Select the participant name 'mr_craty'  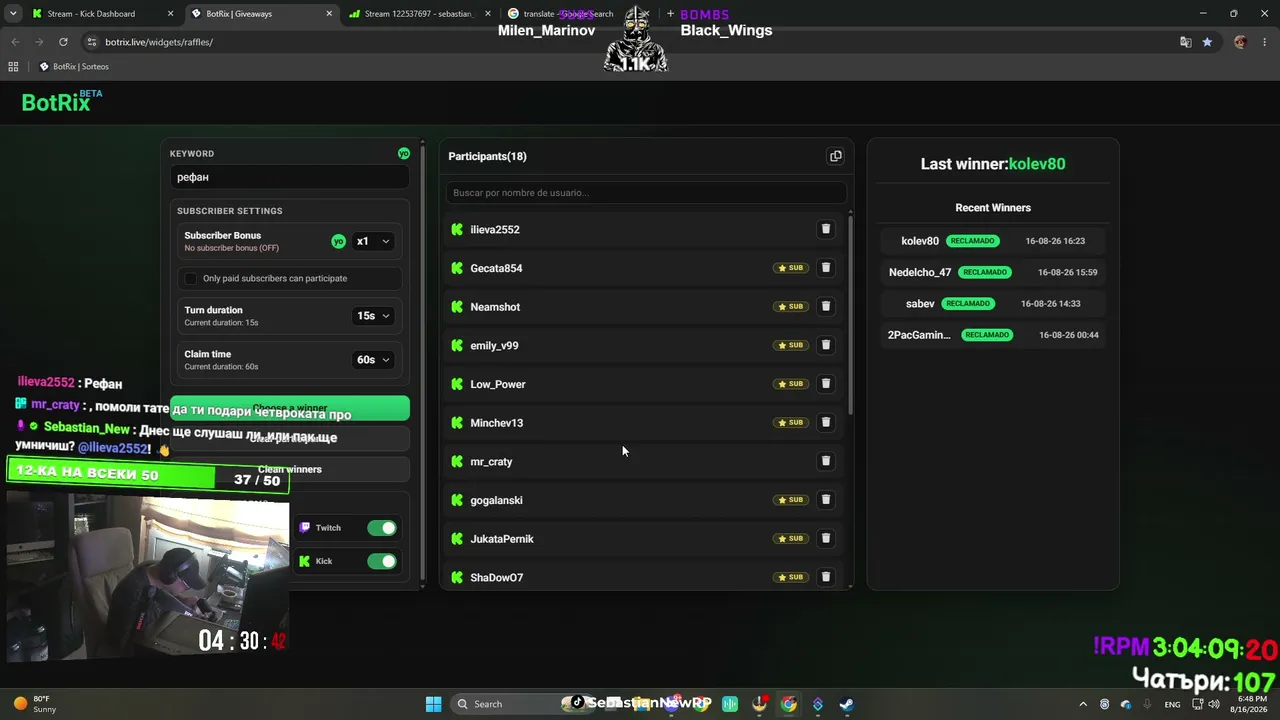click(491, 462)
